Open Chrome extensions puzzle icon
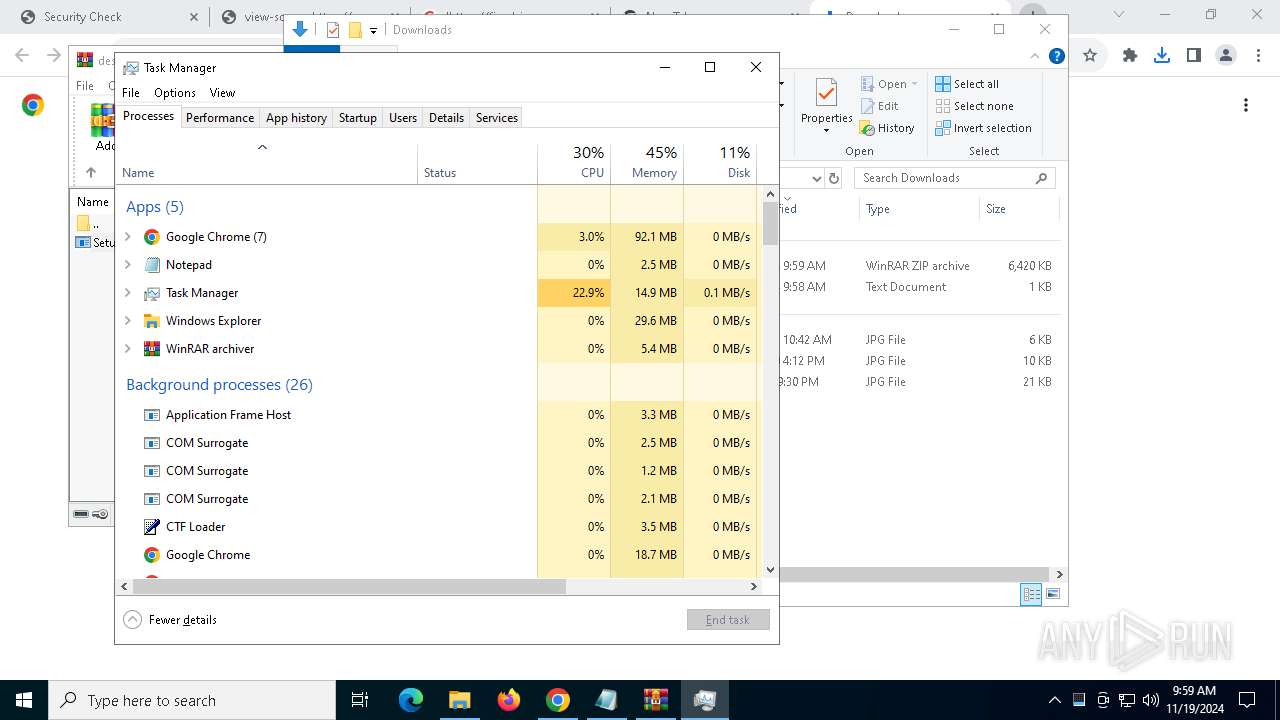The width and height of the screenshot is (1280, 720). click(x=1129, y=56)
